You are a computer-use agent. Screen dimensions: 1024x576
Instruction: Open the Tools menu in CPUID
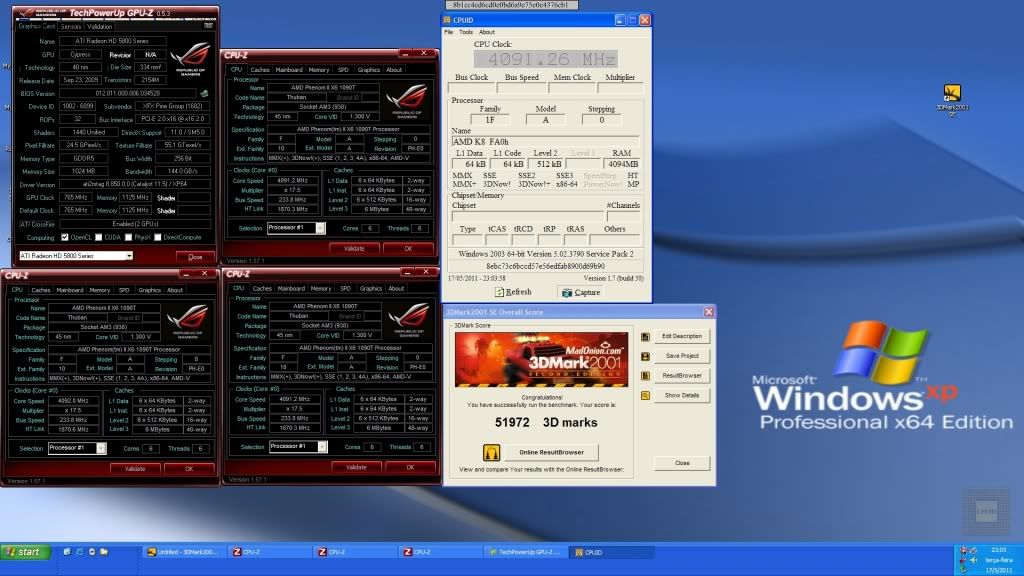pos(466,32)
